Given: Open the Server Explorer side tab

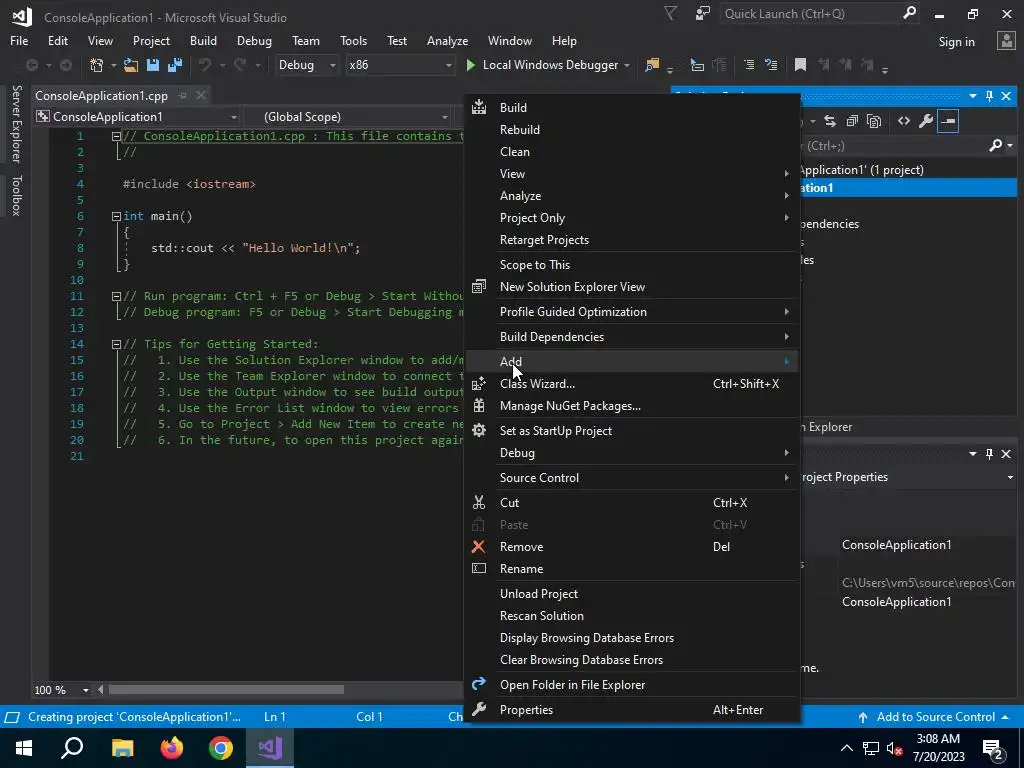Looking at the screenshot, I should [x=17, y=124].
